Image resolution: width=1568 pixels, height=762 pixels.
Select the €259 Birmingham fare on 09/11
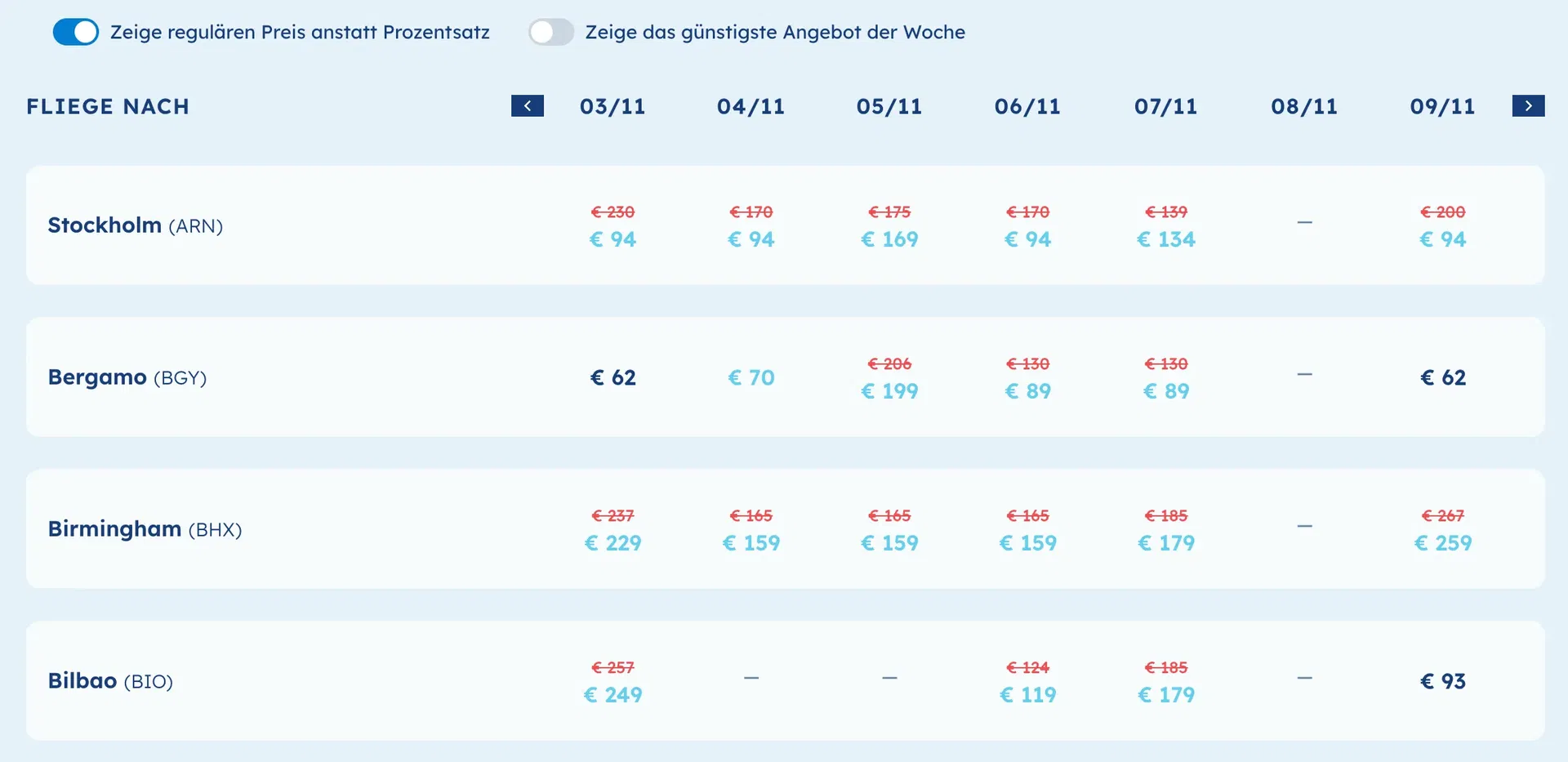coord(1442,542)
